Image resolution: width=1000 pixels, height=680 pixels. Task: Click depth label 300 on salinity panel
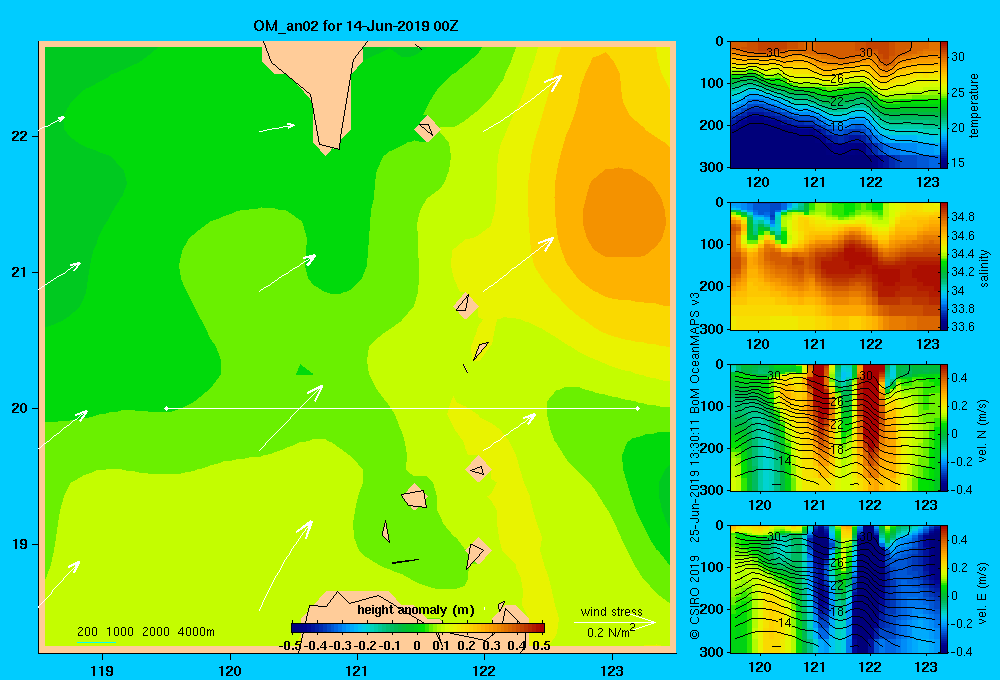712,329
